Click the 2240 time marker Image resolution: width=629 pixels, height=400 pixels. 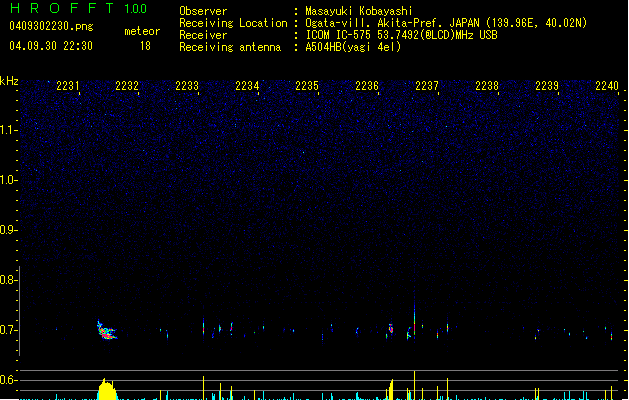pyautogui.click(x=607, y=86)
